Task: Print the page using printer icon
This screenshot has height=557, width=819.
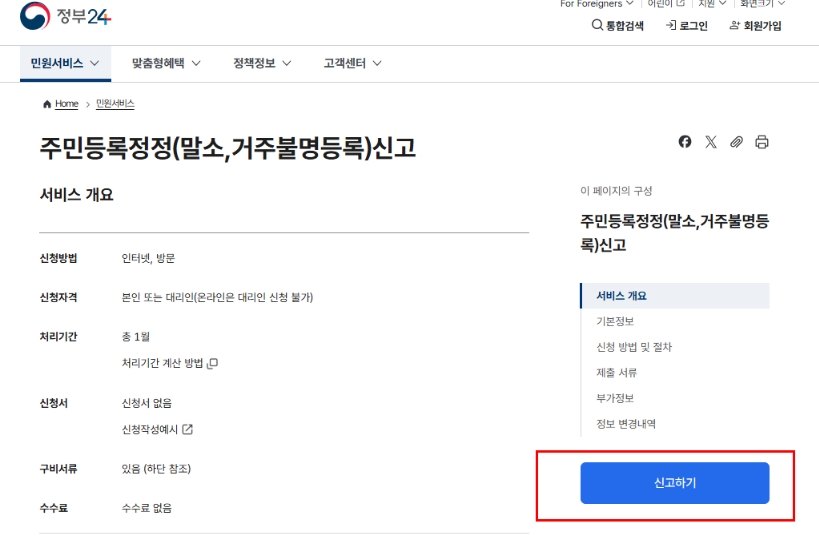Action: 762,142
